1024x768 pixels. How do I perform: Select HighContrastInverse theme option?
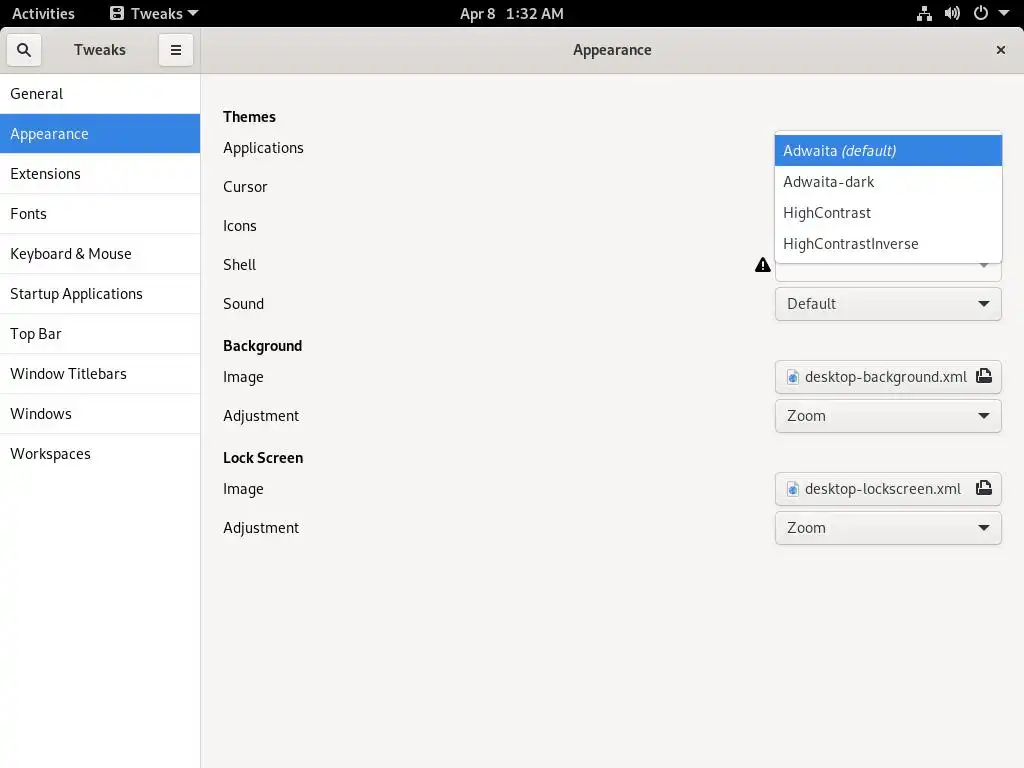point(888,244)
